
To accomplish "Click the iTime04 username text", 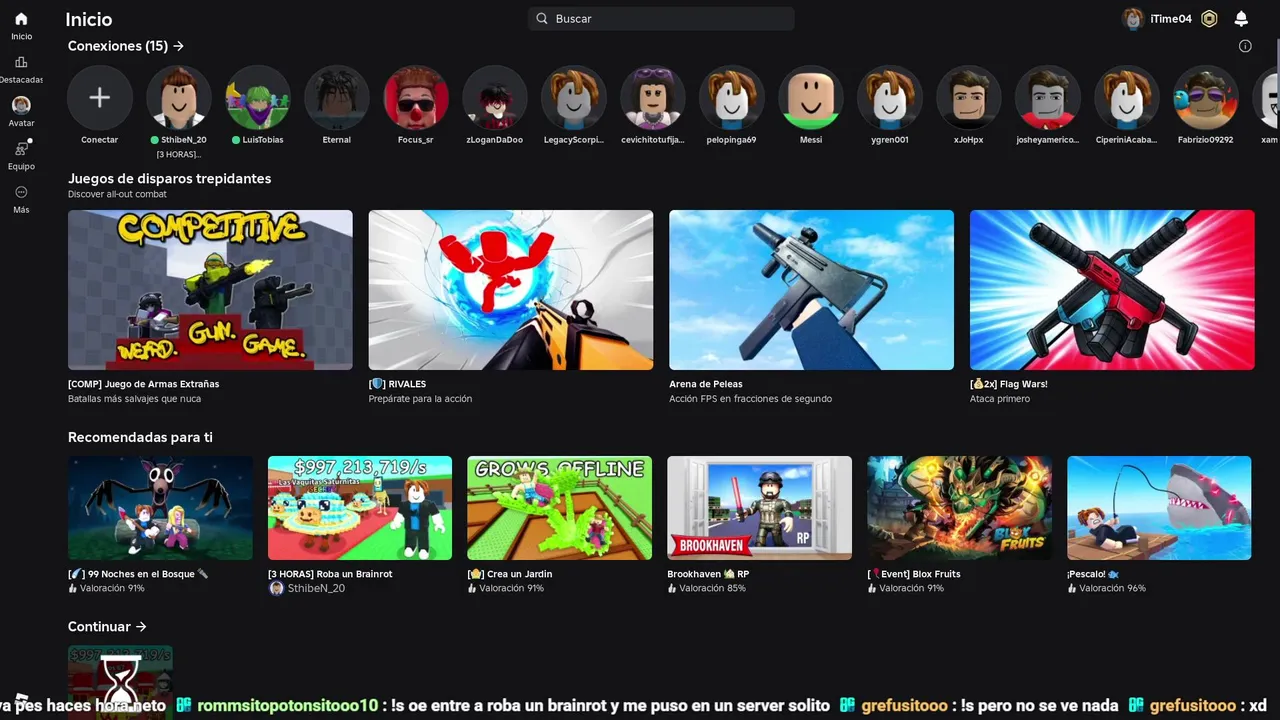I will (1171, 19).
